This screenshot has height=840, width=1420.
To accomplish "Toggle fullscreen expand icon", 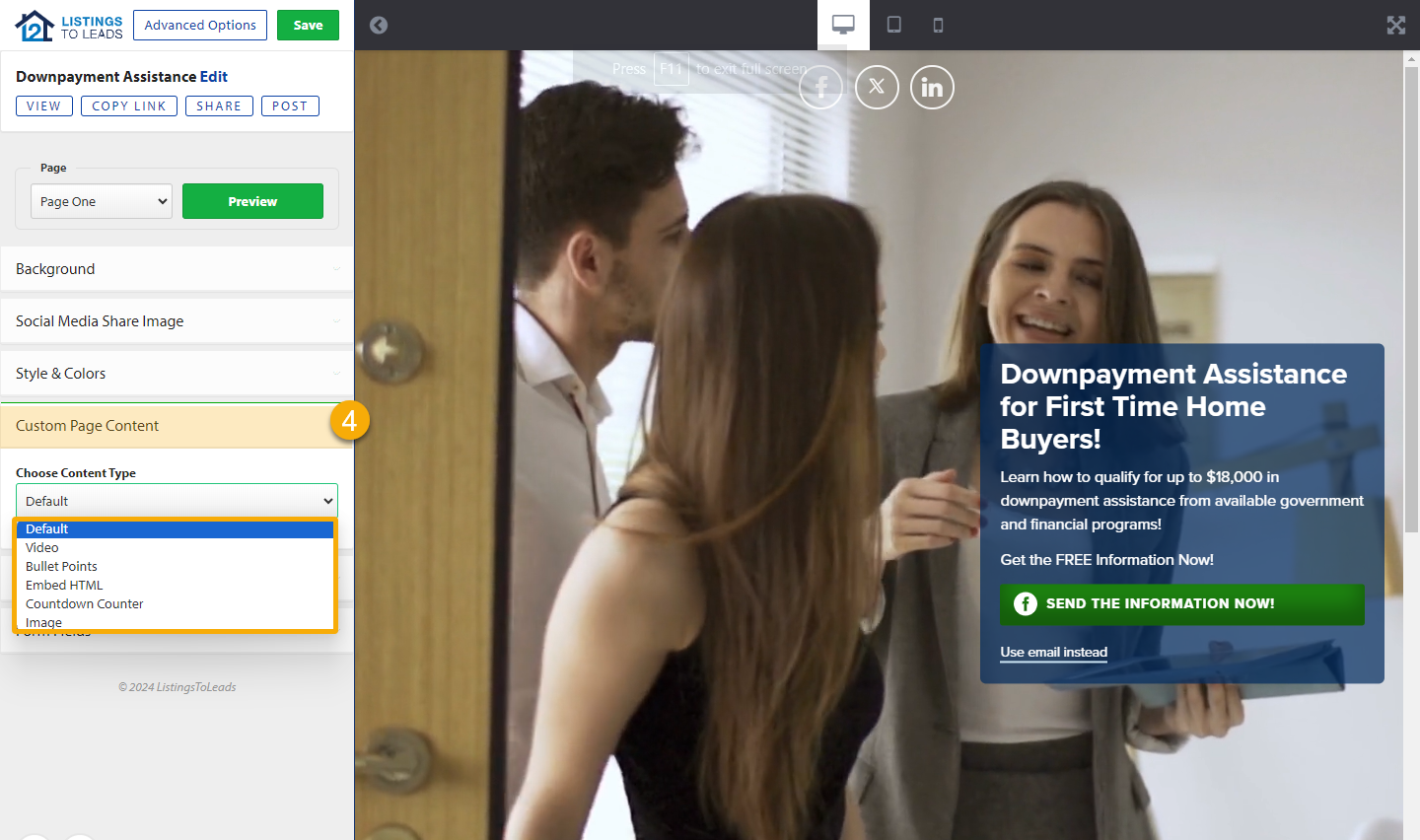I will click(x=1395, y=25).
